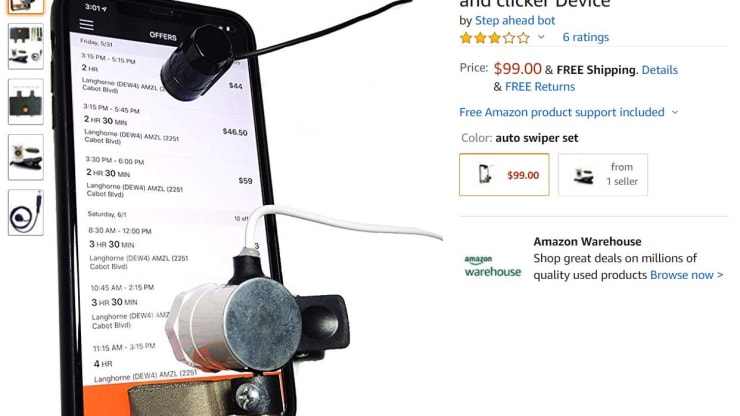The height and width of the screenshot is (416, 740).
Task: Open the FREE Shipping Details link
Action: coord(660,70)
